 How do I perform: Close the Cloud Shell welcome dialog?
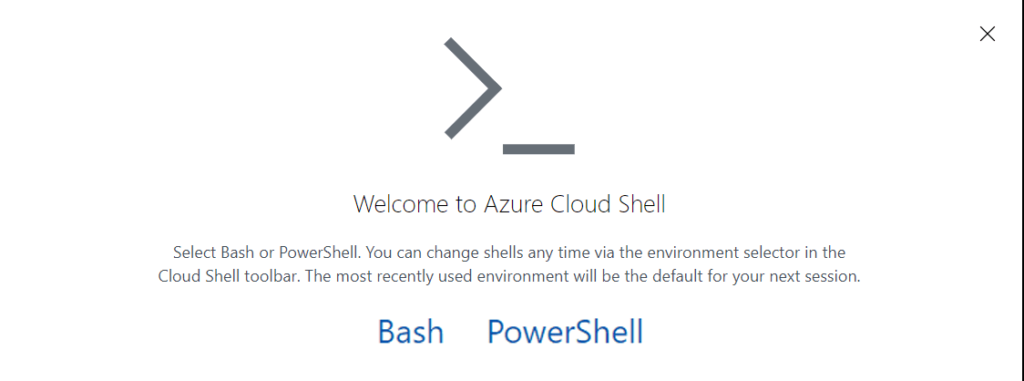pos(987,34)
